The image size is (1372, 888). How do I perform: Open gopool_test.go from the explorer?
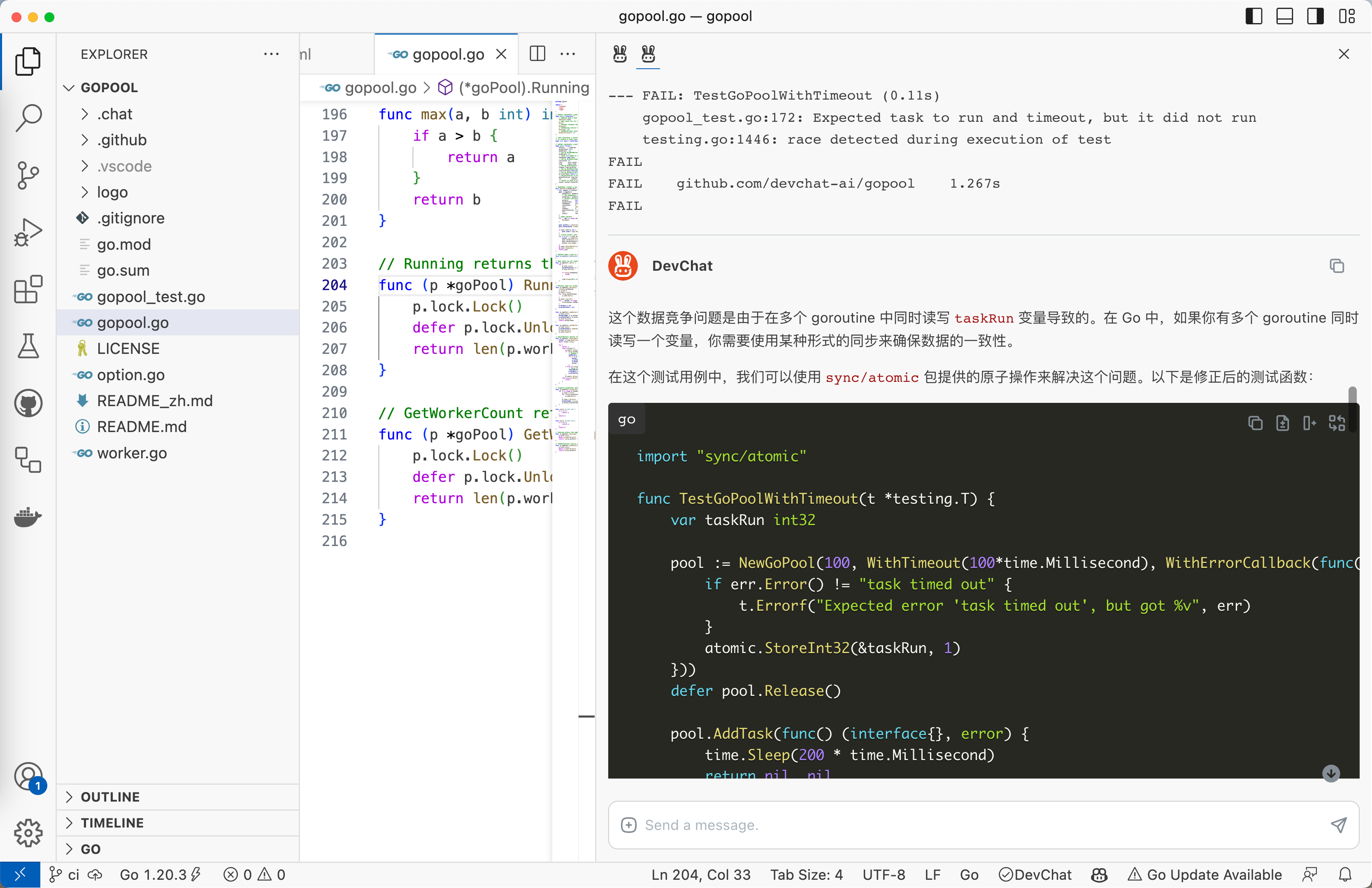tap(151, 296)
